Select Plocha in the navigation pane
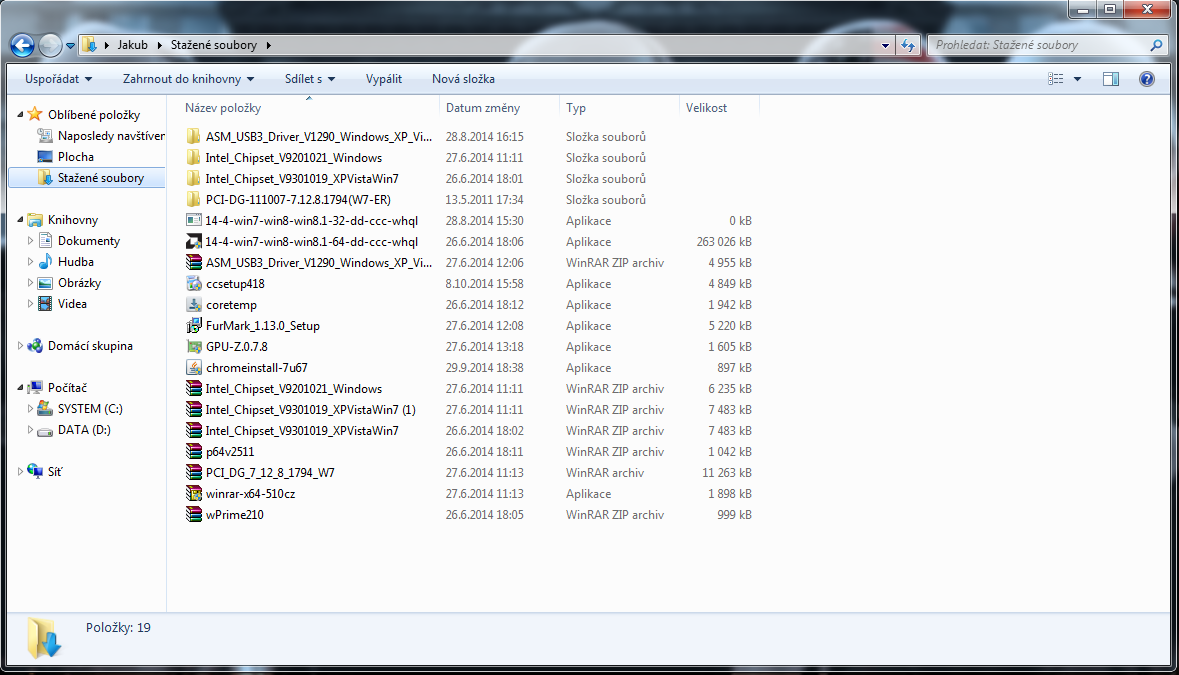Screen dimensions: 1179x675 (75, 157)
